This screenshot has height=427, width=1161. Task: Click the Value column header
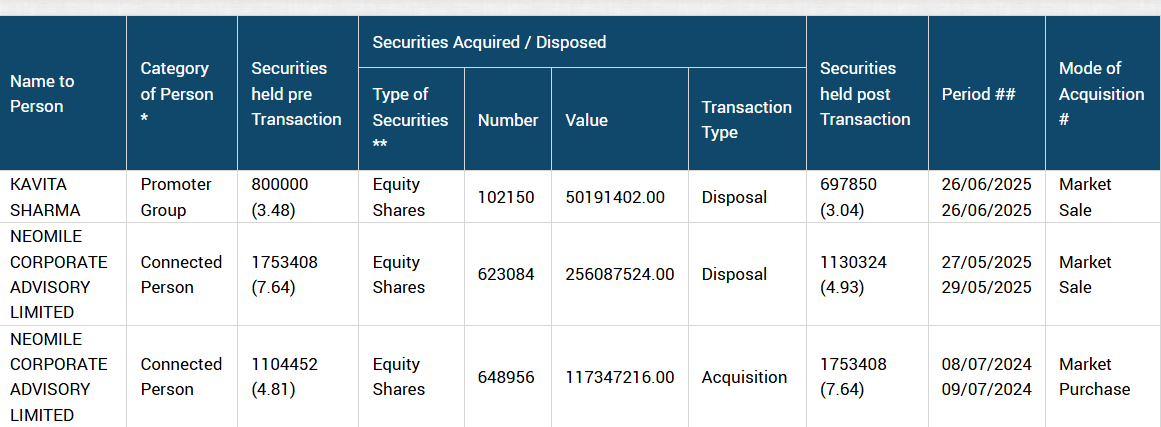620,119
